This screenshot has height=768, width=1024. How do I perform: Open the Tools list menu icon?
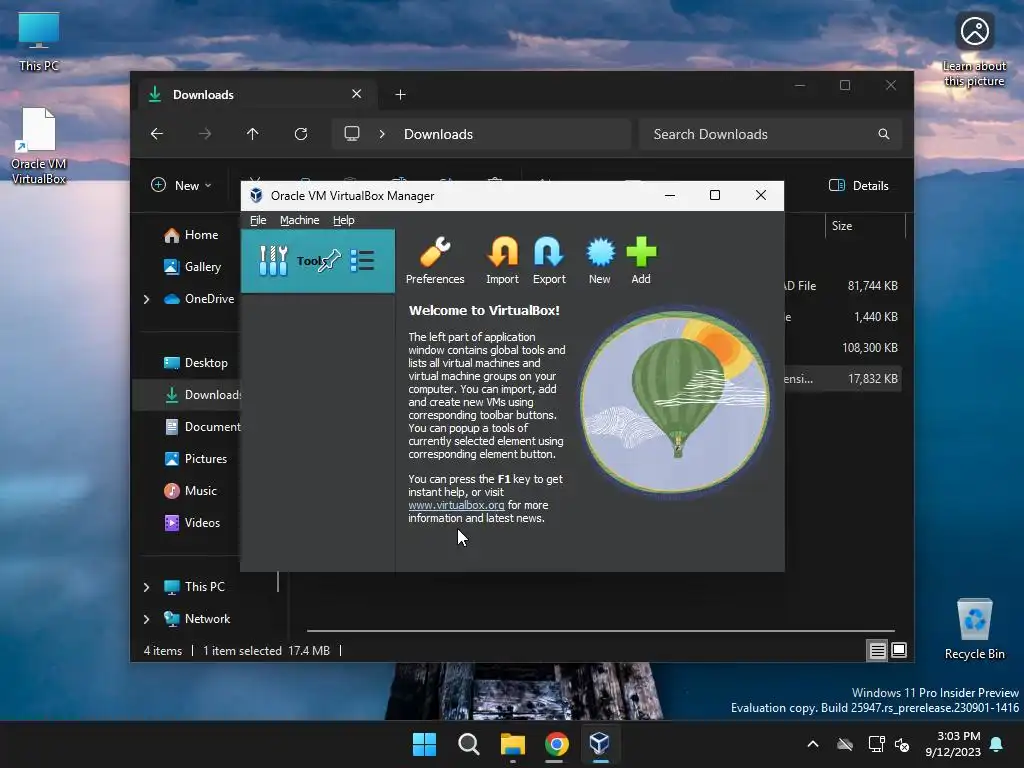362,261
